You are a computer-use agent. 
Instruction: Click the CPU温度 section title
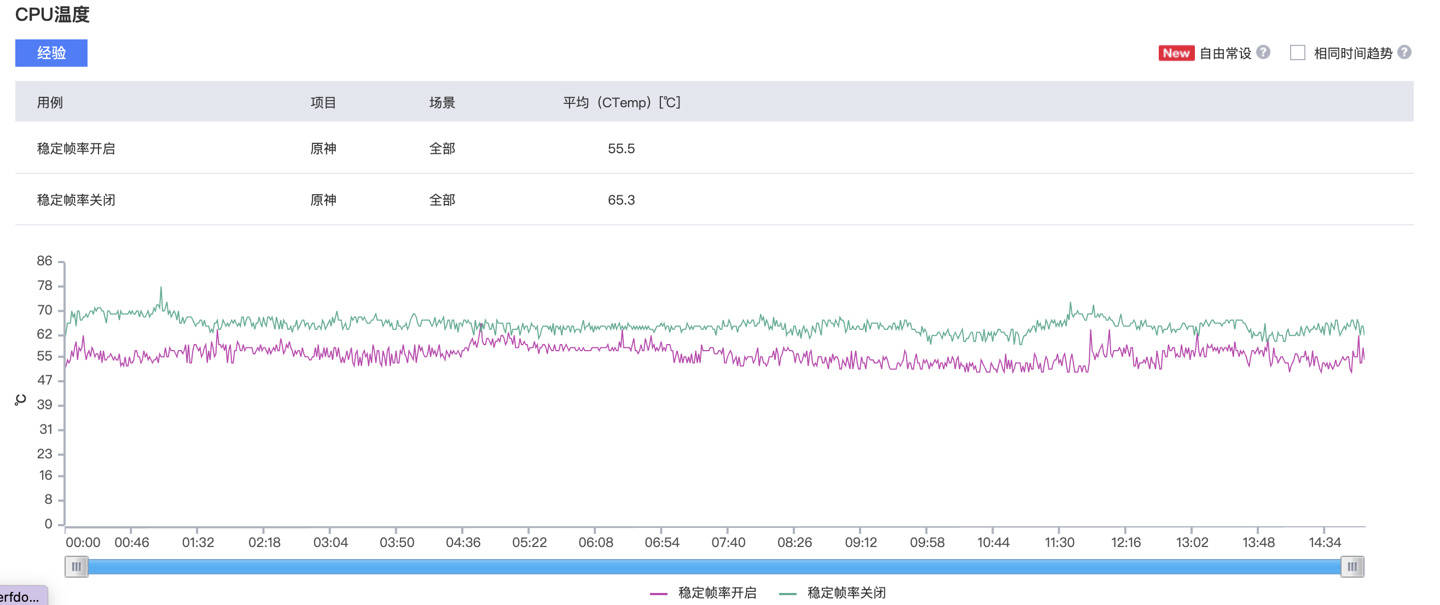(x=52, y=15)
